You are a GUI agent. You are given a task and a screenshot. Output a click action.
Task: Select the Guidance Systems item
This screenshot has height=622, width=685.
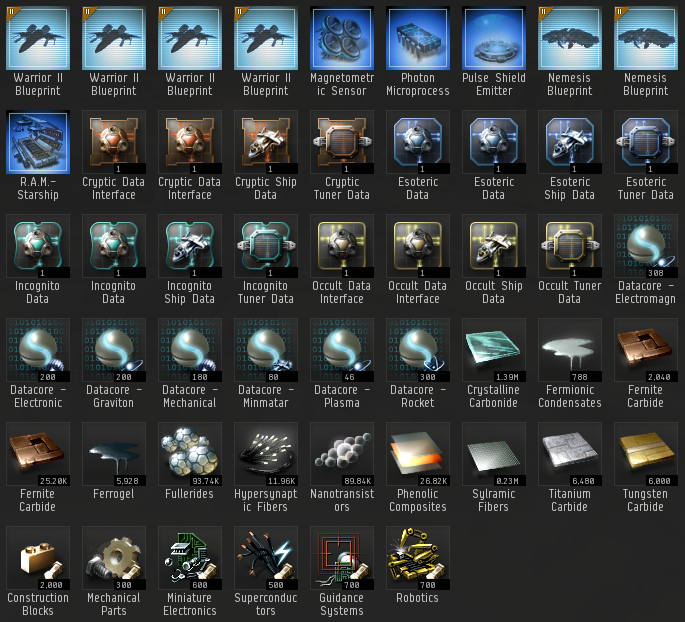pyautogui.click(x=342, y=558)
